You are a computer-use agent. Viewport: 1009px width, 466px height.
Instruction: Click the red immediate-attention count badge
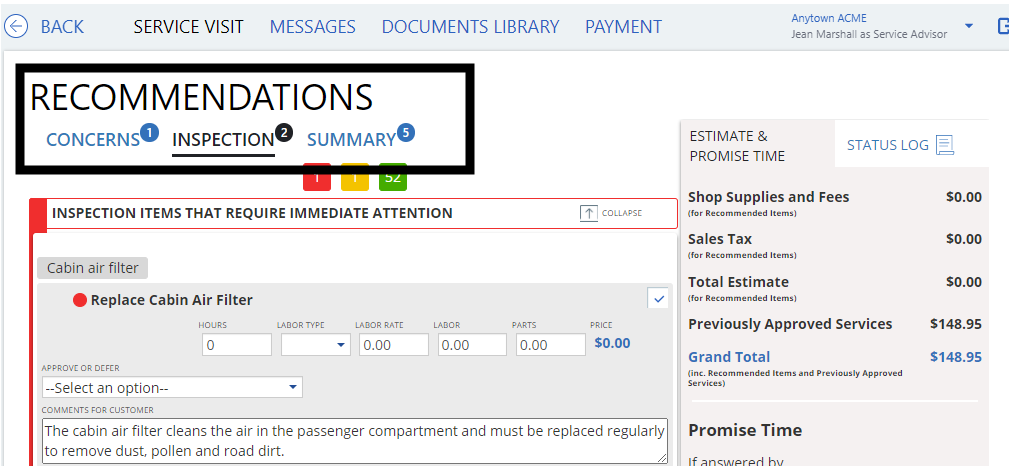[317, 178]
